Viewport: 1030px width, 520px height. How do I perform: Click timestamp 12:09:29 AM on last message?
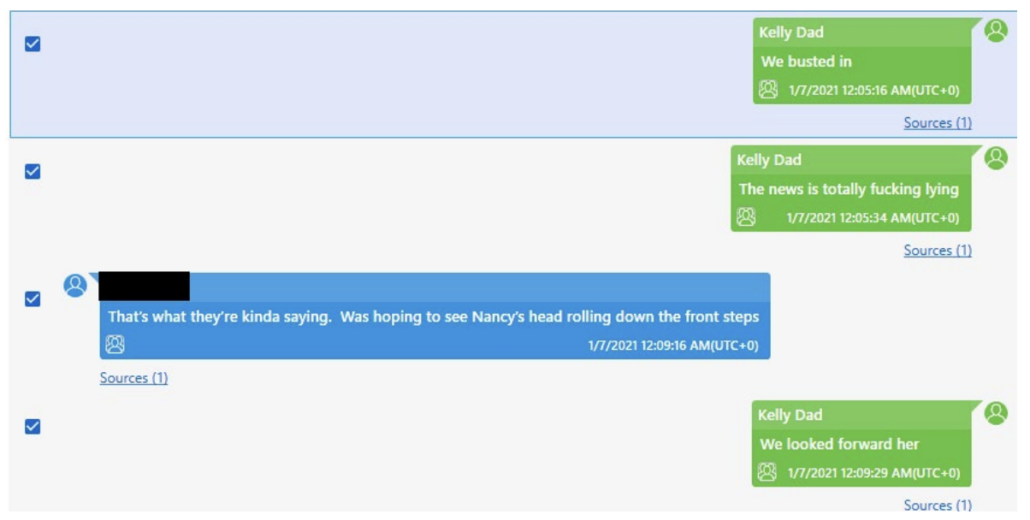click(x=874, y=473)
